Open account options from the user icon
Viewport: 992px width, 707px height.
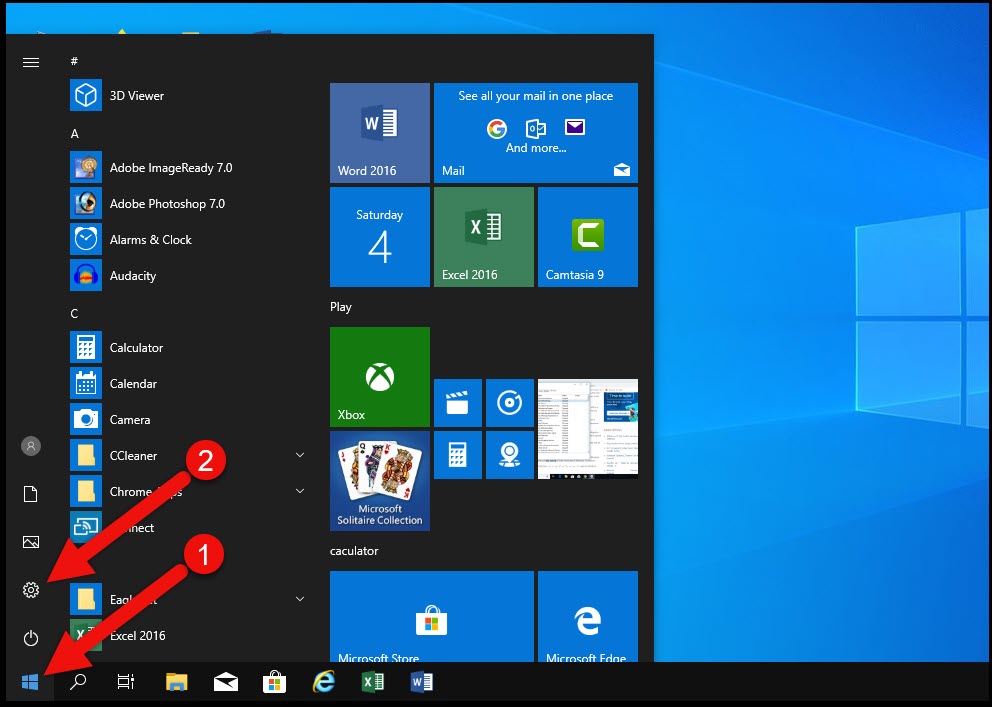point(30,446)
